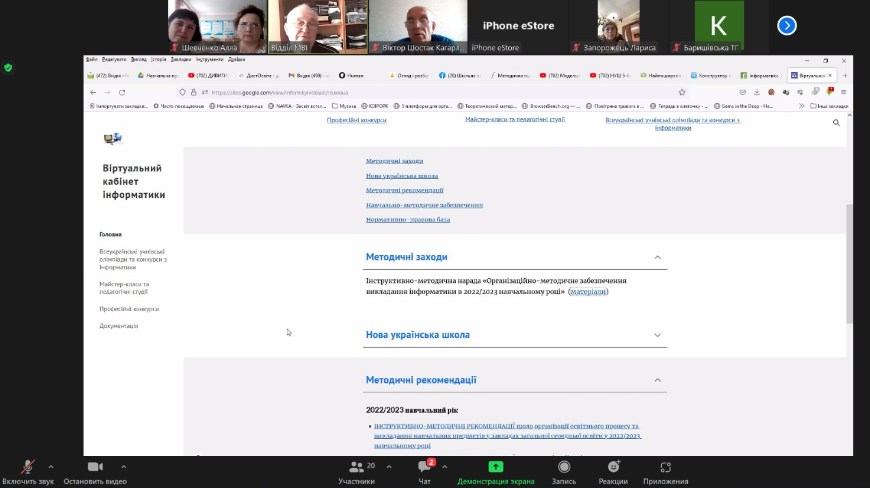Open Приложения apps panel
The height and width of the screenshot is (488, 870).
(x=665, y=472)
